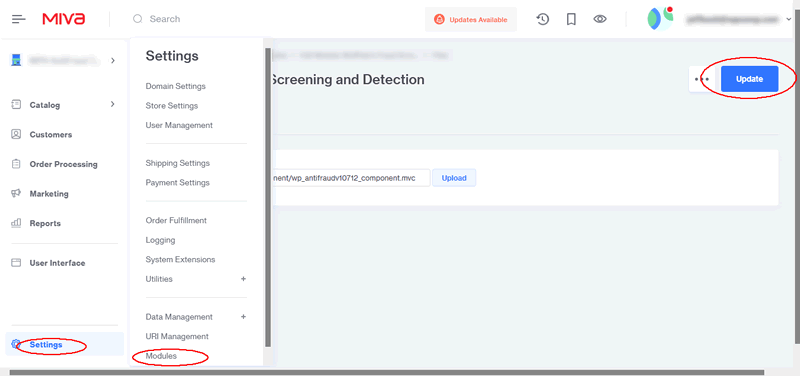Open the store selector chevron
This screenshot has width=800, height=376.
113,61
